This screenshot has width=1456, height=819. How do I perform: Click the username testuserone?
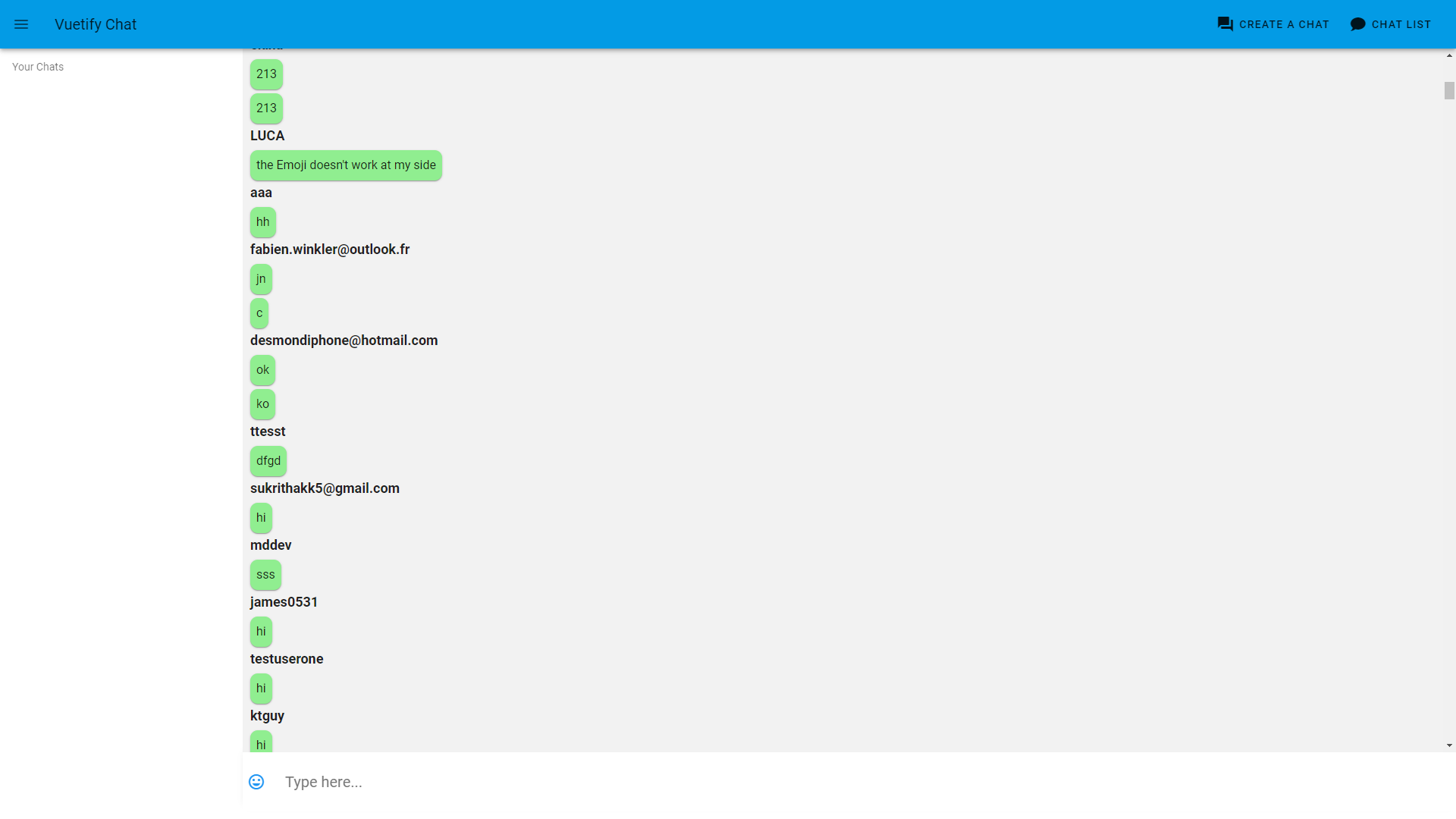point(287,659)
